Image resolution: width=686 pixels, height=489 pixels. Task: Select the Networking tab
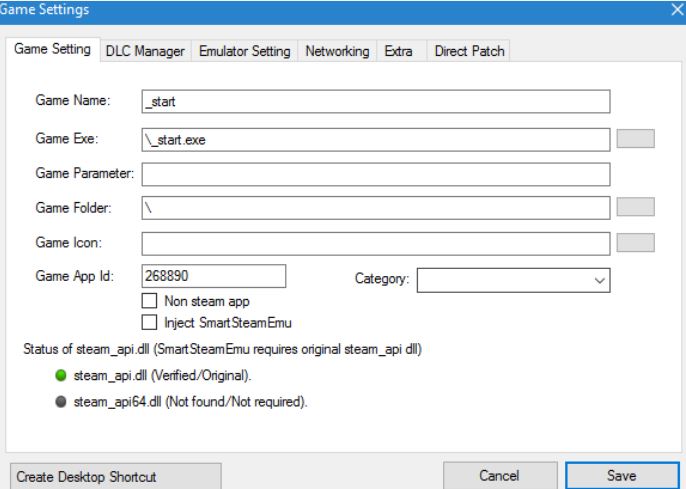pos(336,51)
